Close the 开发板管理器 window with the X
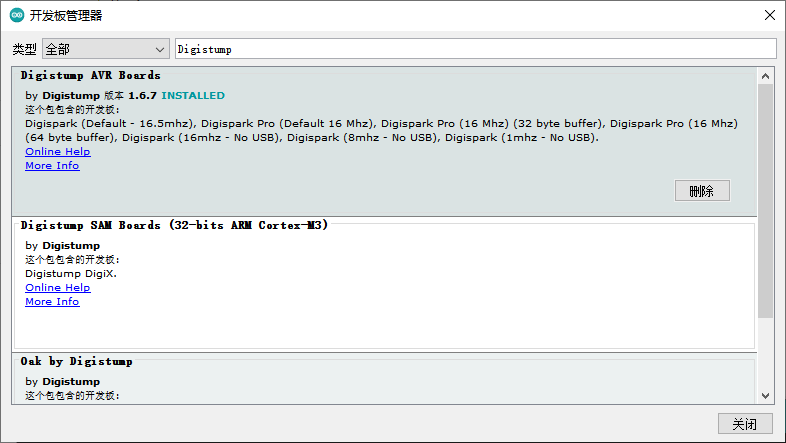 [x=769, y=15]
